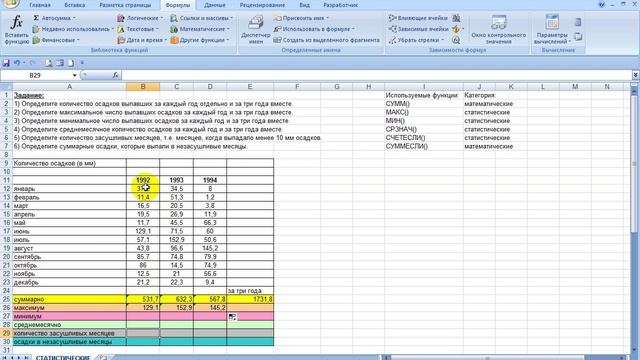Click the Undo icon

[x=17, y=63]
